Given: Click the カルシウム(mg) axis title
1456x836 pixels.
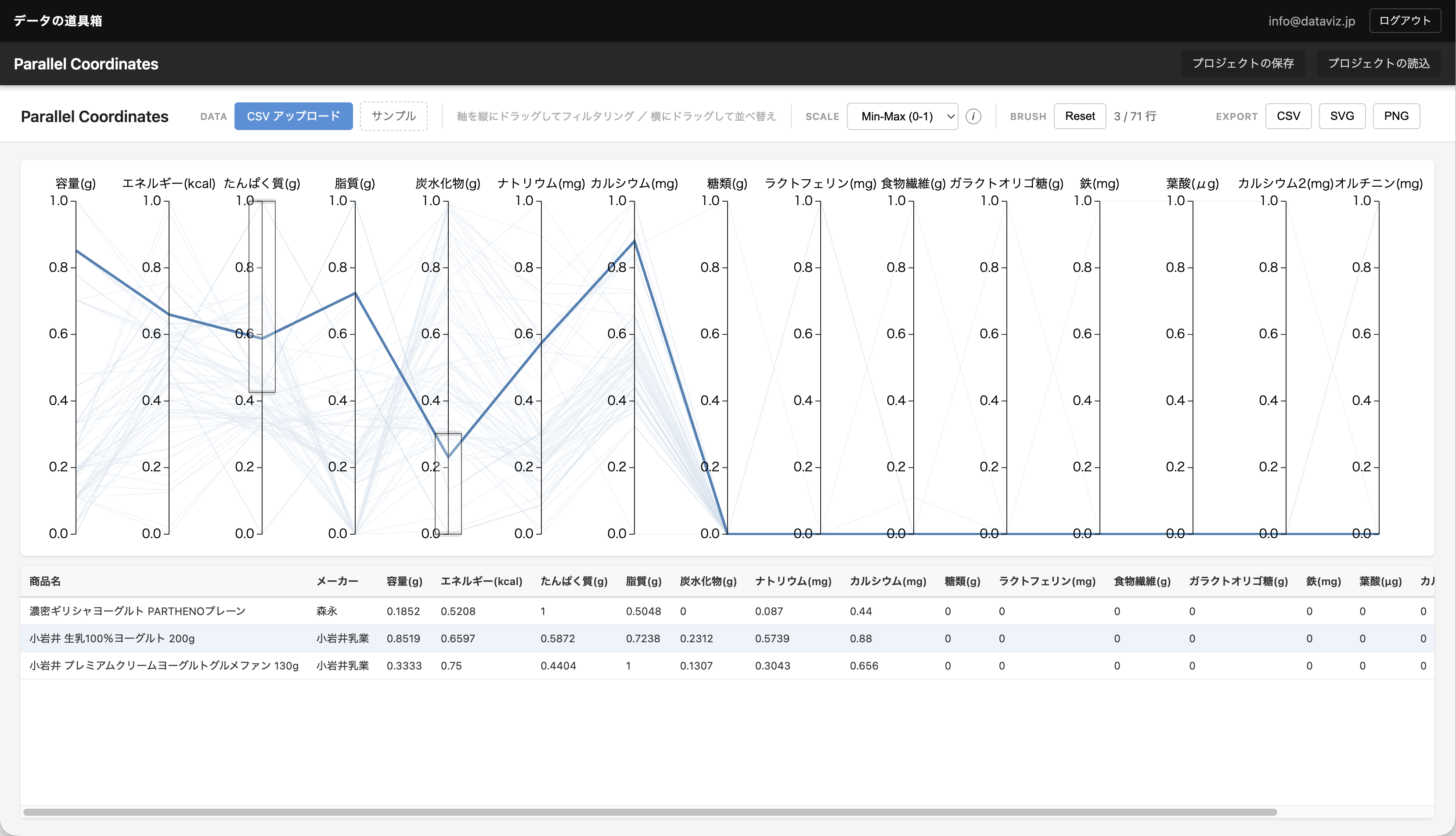Looking at the screenshot, I should pyautogui.click(x=634, y=184).
